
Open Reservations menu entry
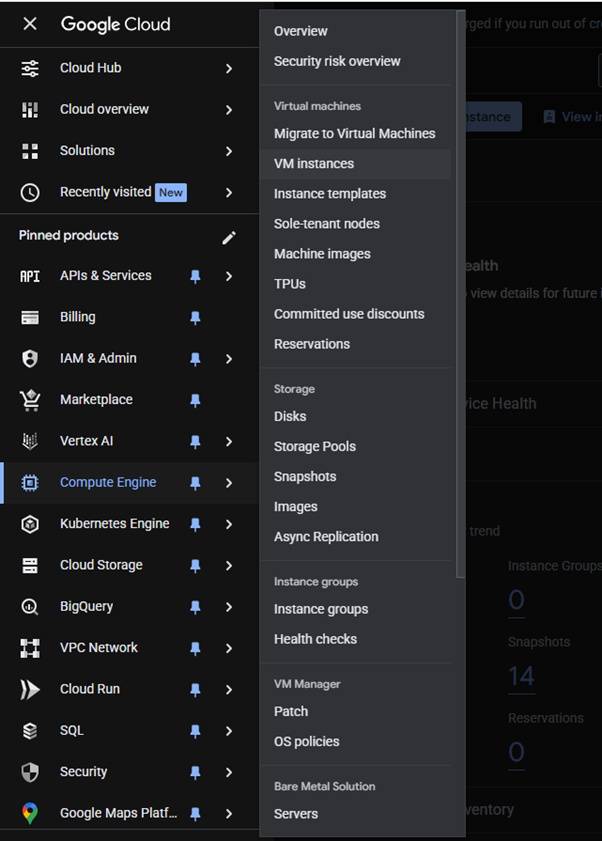pos(355,344)
